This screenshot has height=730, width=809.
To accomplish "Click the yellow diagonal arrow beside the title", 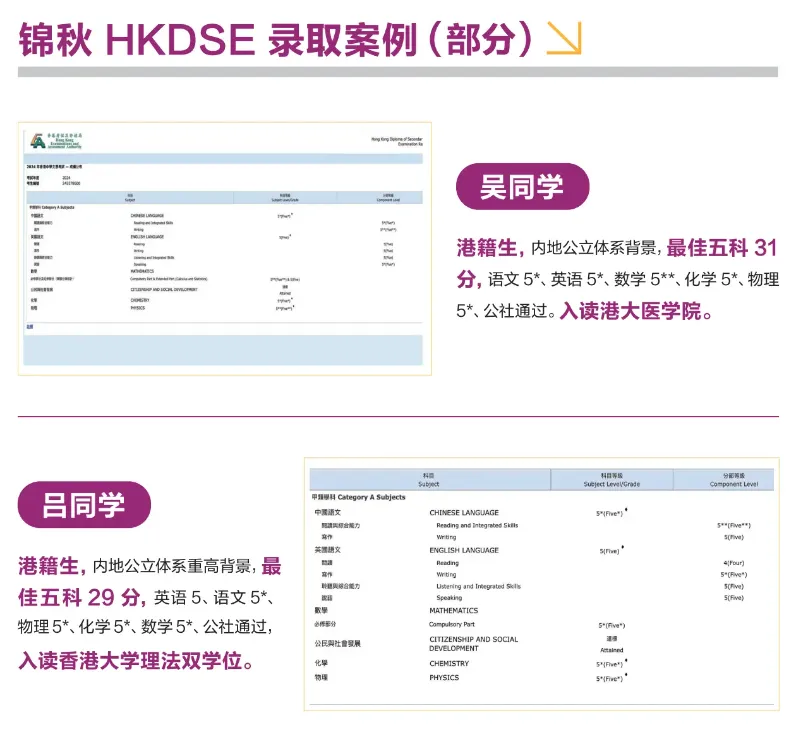I will point(564,38).
